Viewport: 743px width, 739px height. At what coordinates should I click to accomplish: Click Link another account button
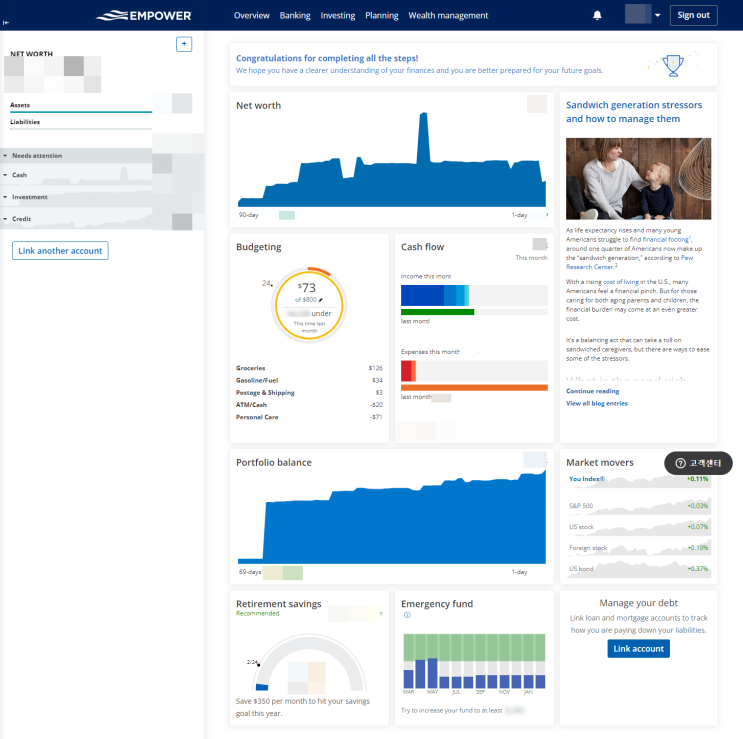point(60,251)
